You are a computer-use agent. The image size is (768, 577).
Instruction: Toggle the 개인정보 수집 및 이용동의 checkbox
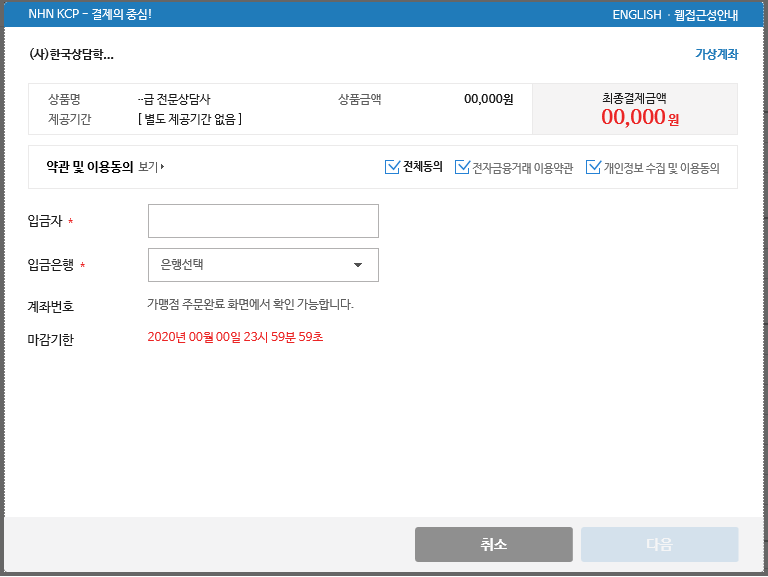pos(593,167)
